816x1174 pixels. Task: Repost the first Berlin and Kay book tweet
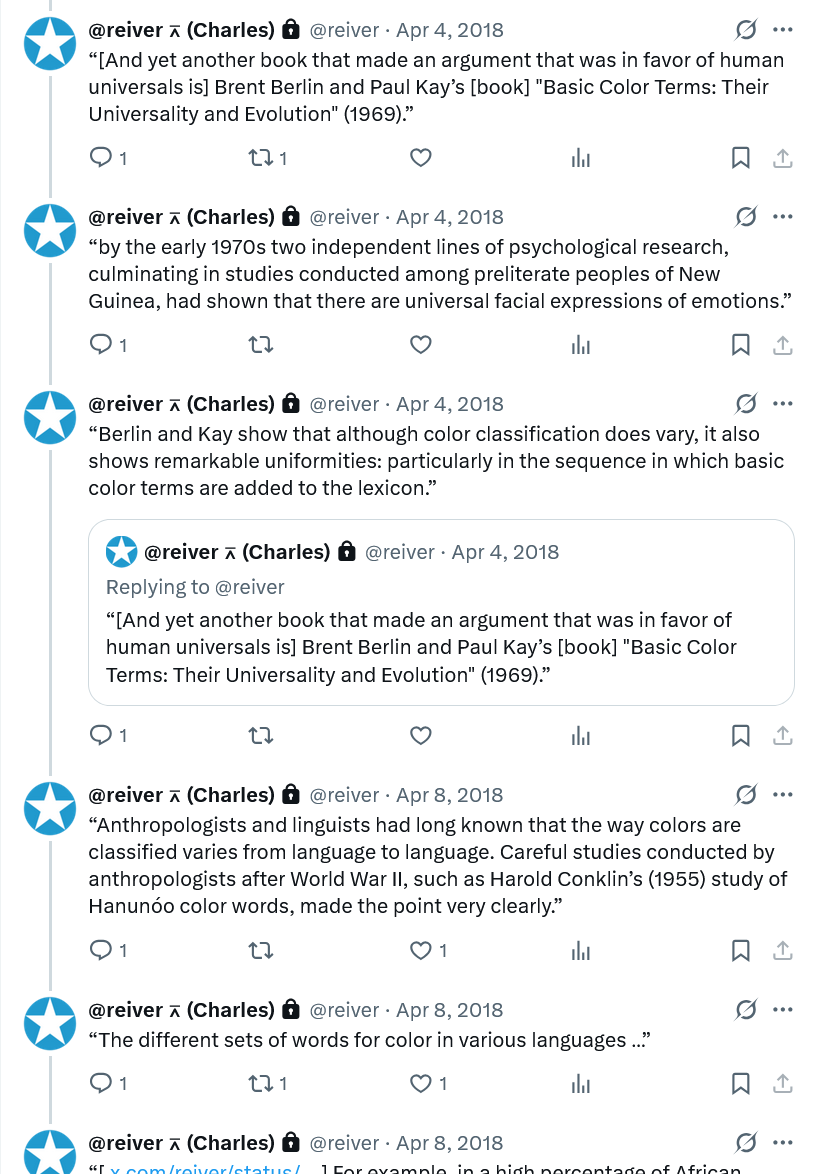click(260, 158)
